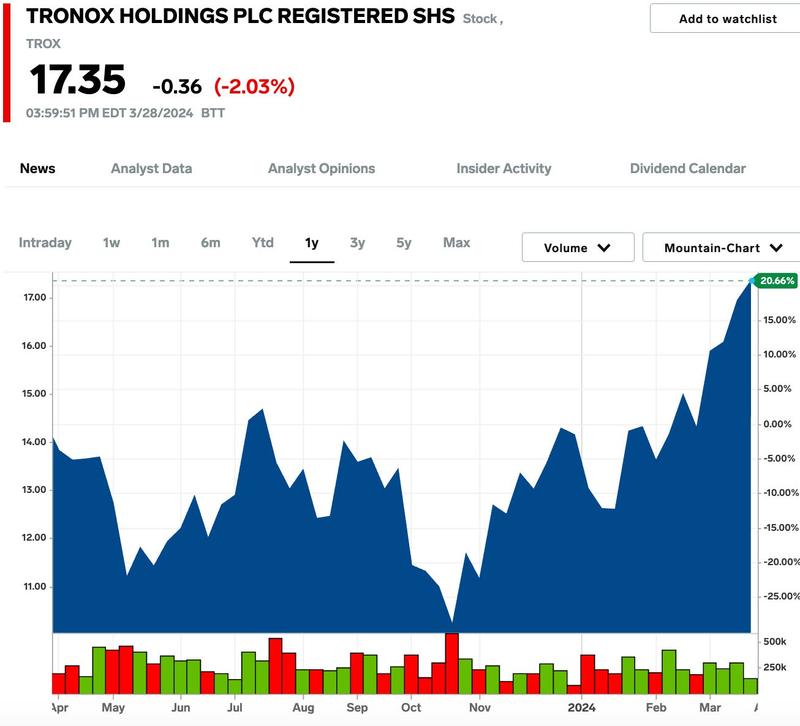The height and width of the screenshot is (726, 800).
Task: Select 3y chart range
Action: (x=357, y=243)
